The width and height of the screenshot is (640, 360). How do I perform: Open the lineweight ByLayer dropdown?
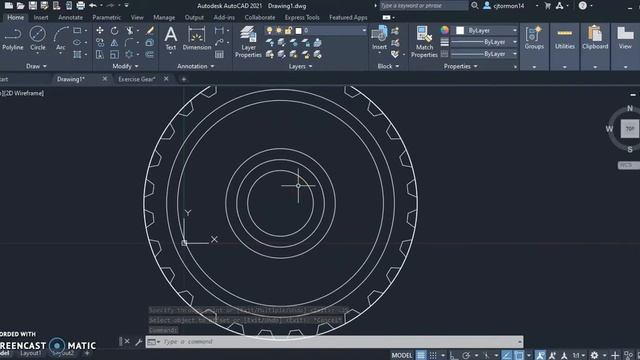tap(484, 42)
